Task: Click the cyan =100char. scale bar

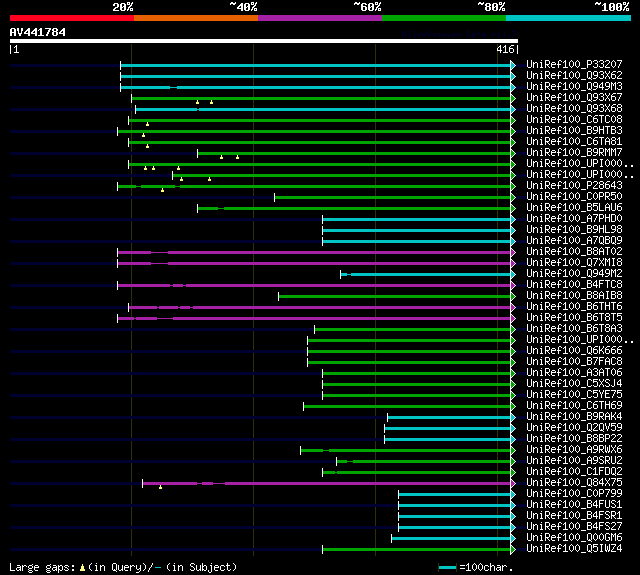Action: 447,568
